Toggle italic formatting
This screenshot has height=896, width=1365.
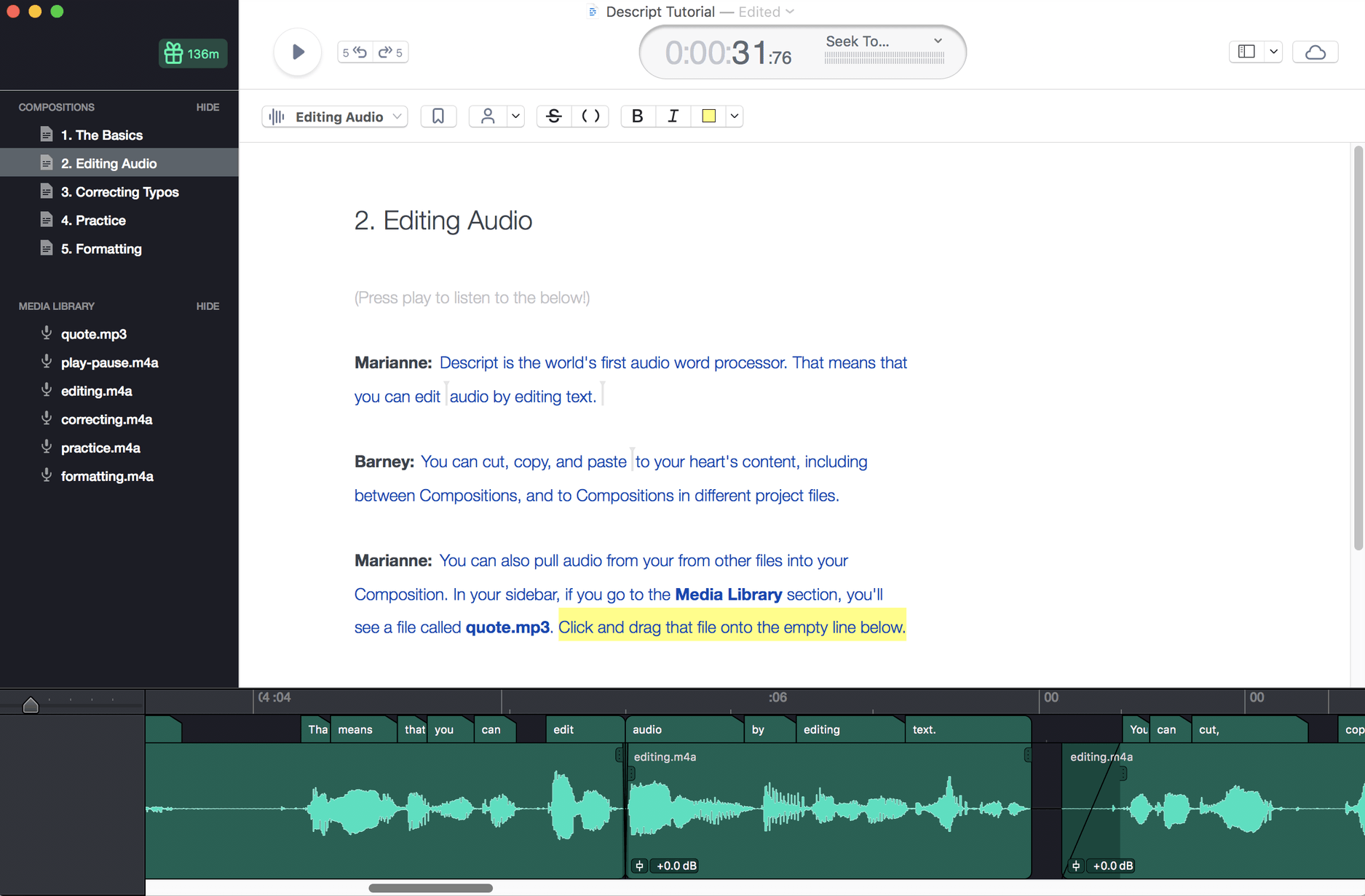[x=673, y=116]
